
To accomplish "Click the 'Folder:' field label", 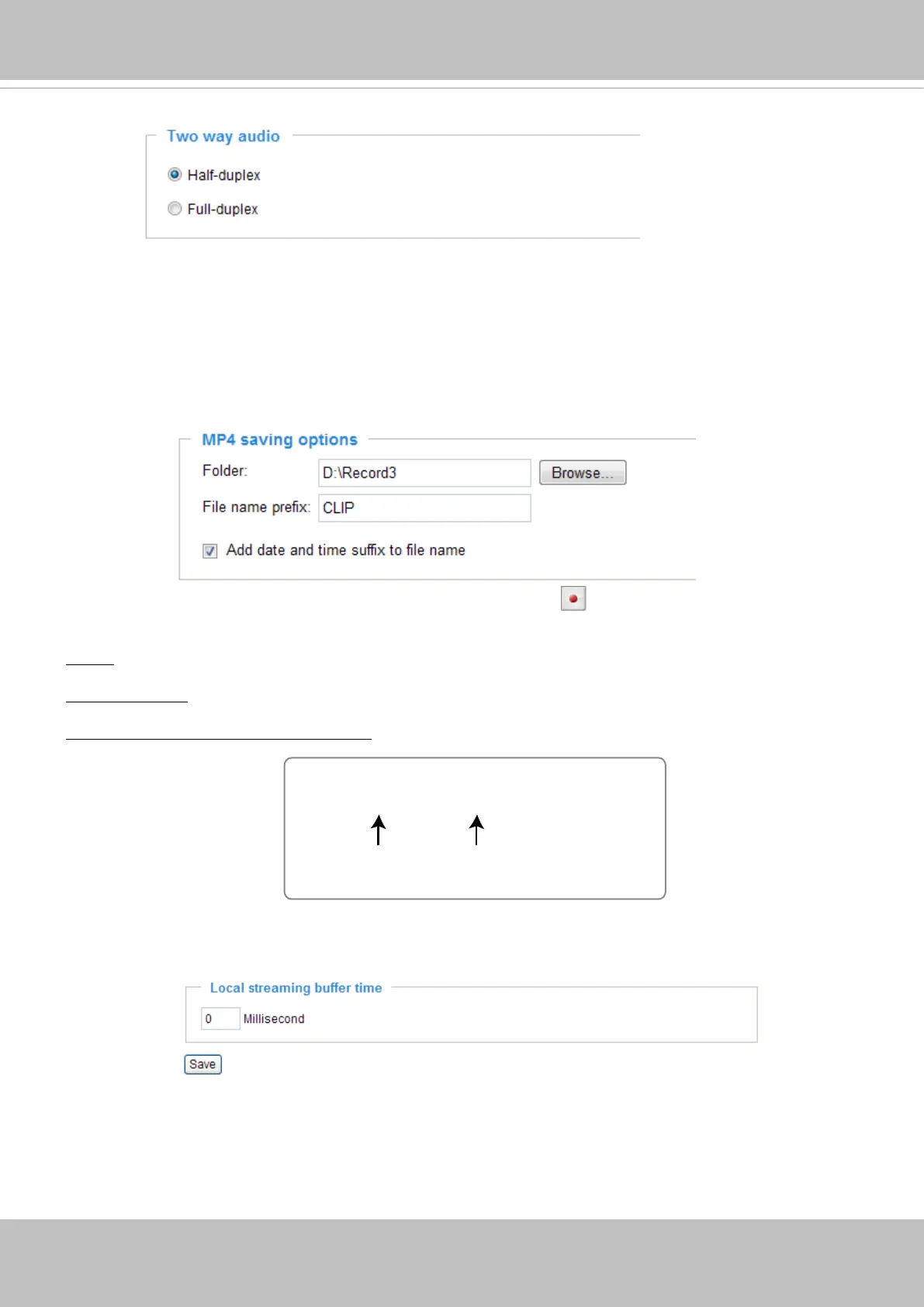I will pos(225,471).
